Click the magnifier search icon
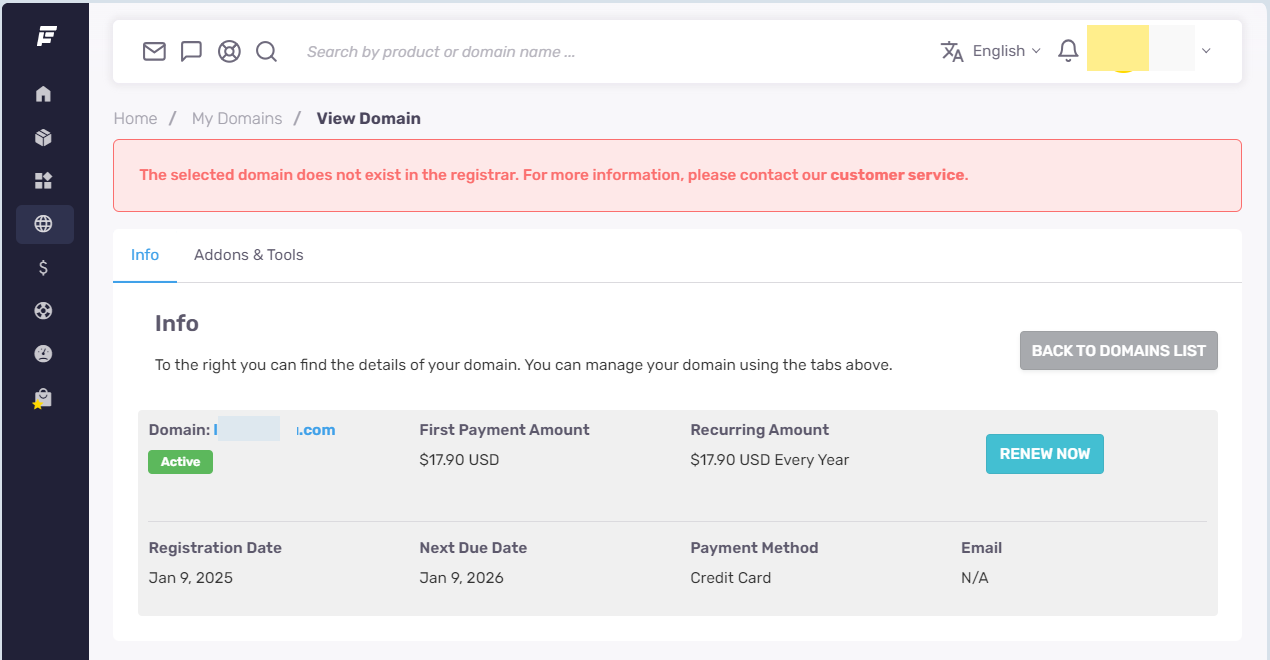Image resolution: width=1270 pixels, height=660 pixels. pos(266,51)
